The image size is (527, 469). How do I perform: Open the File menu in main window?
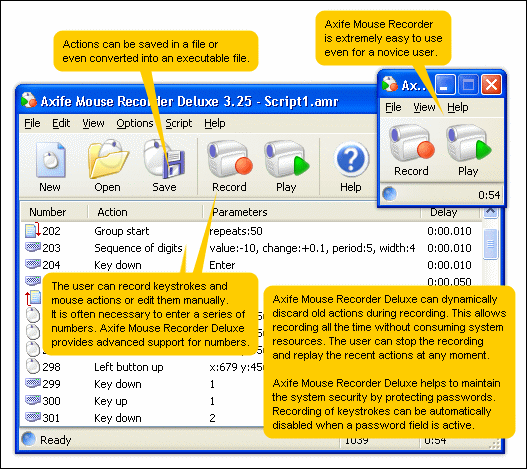(32, 123)
